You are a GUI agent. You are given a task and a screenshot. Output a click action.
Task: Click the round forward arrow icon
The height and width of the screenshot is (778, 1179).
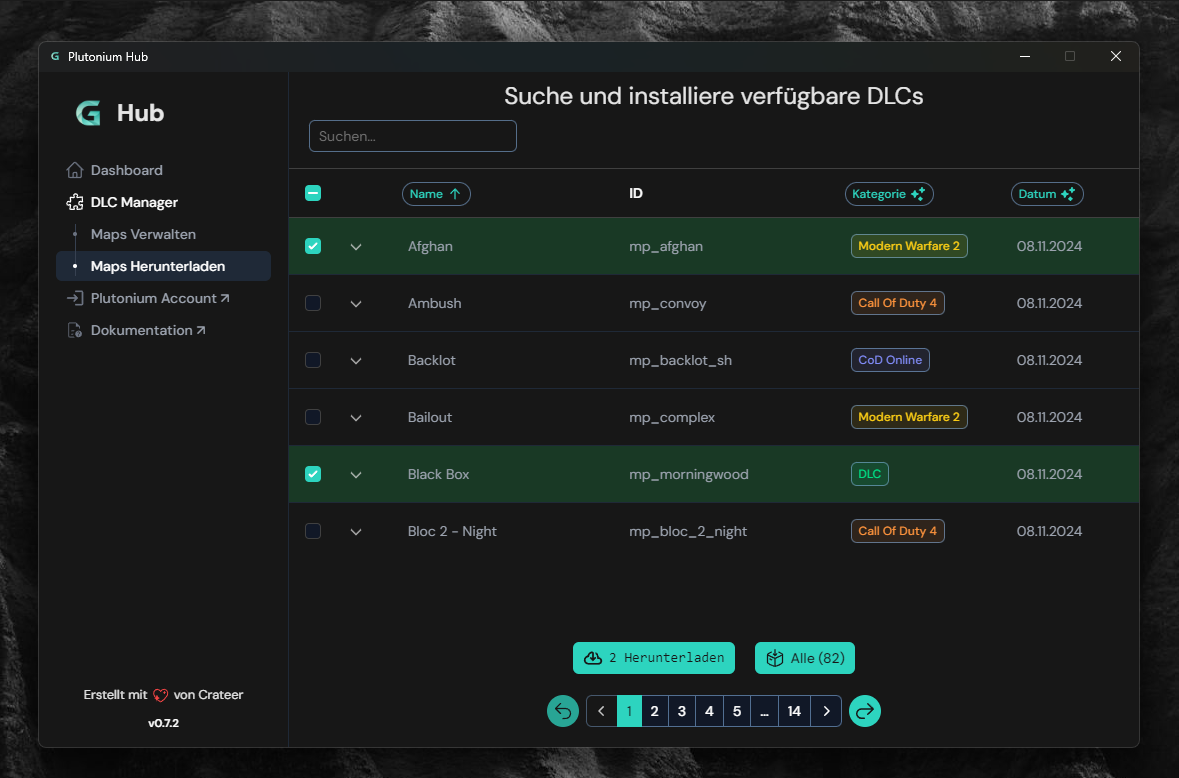(865, 711)
